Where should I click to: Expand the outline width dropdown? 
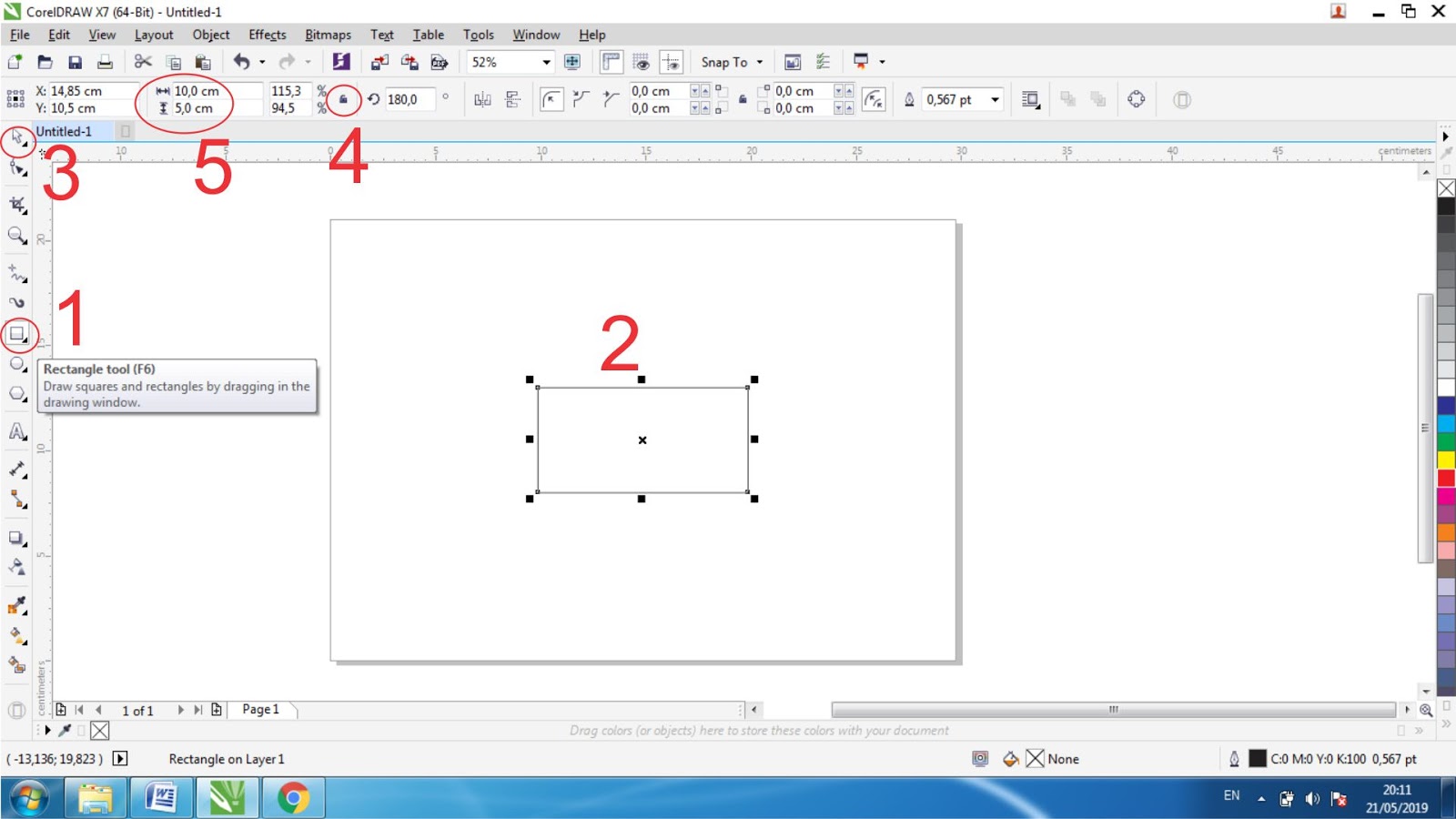pos(996,100)
